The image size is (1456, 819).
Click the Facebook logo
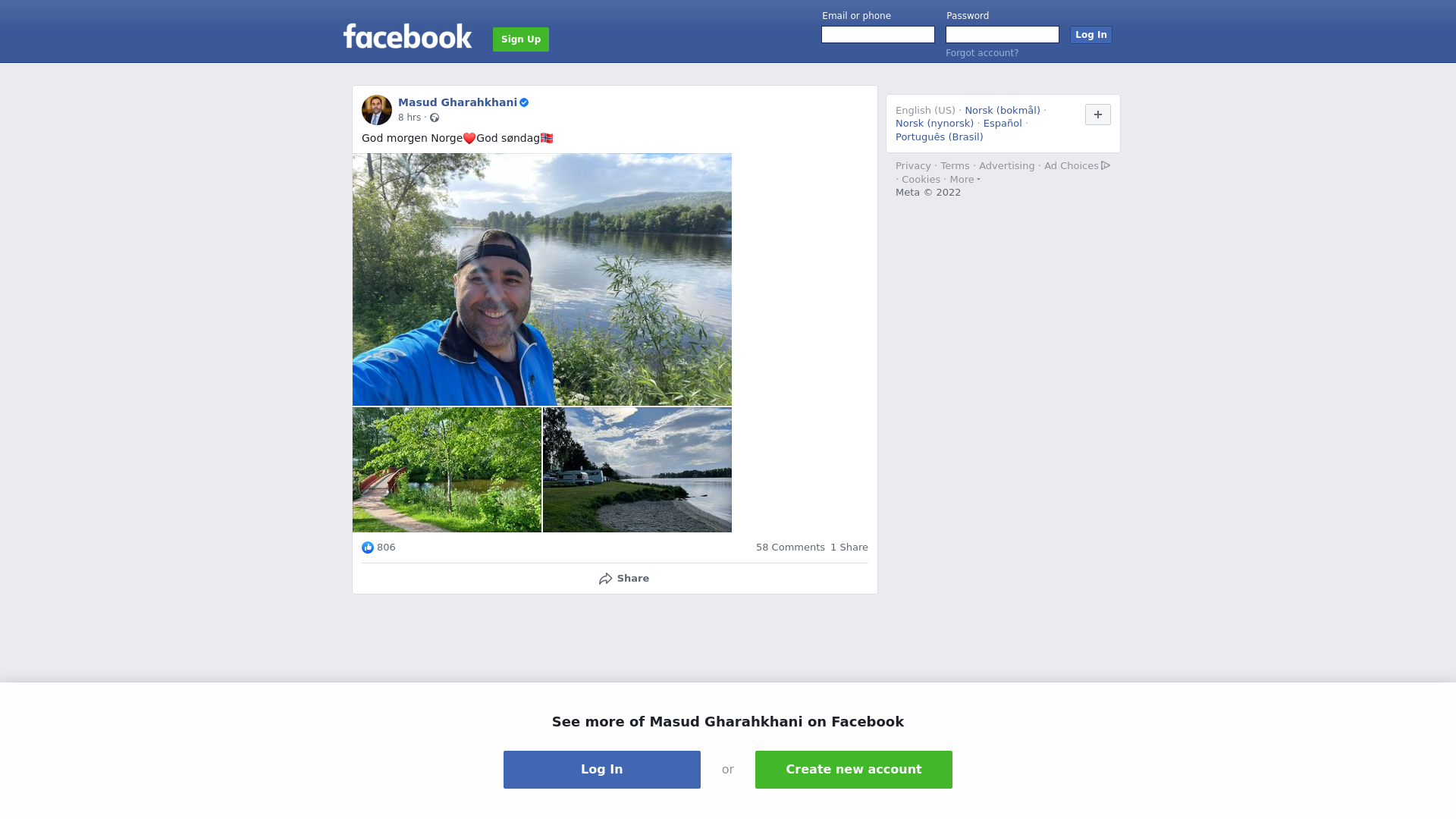click(407, 36)
